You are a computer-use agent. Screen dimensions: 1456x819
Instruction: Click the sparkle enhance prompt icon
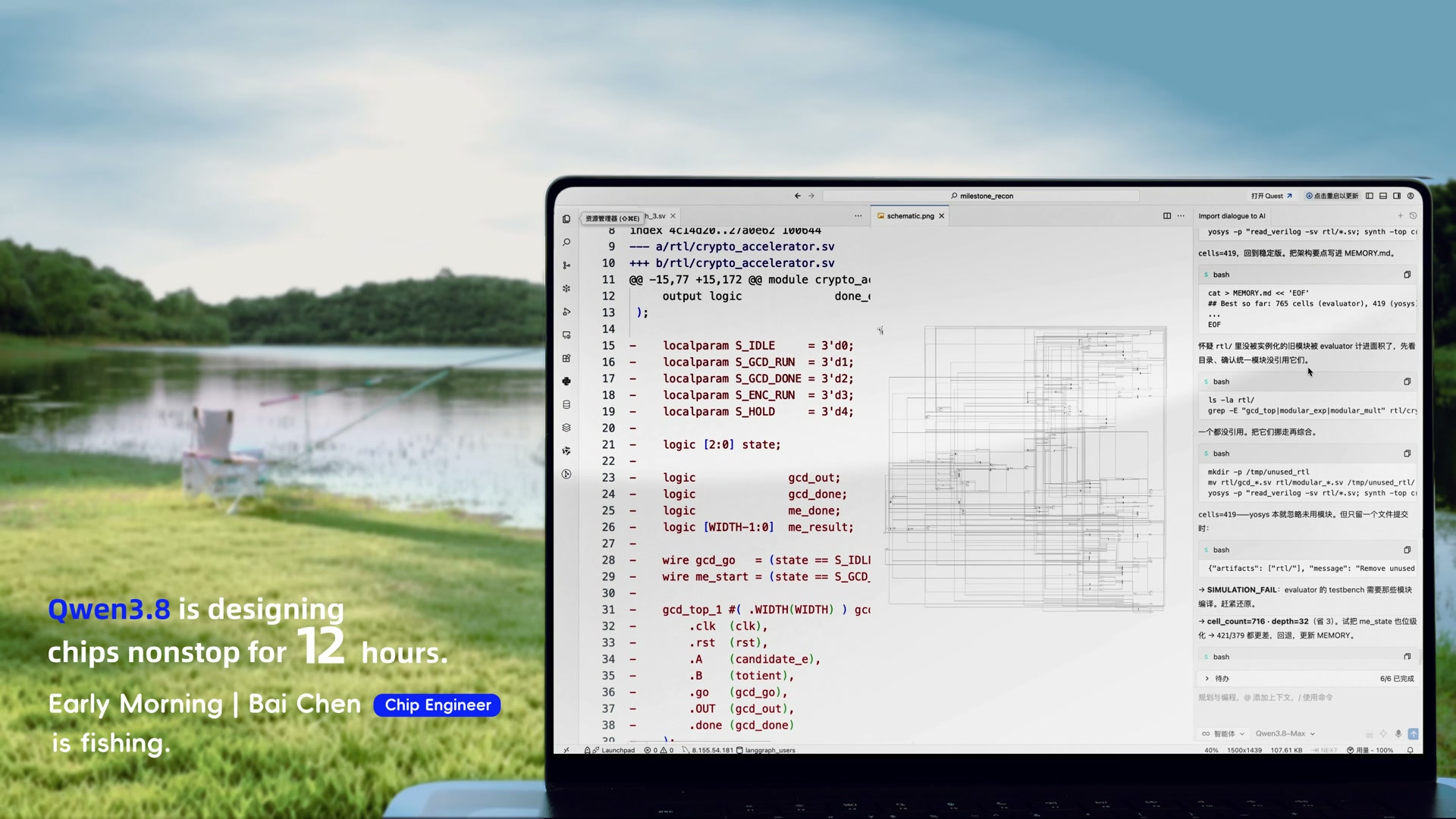(x=1383, y=733)
